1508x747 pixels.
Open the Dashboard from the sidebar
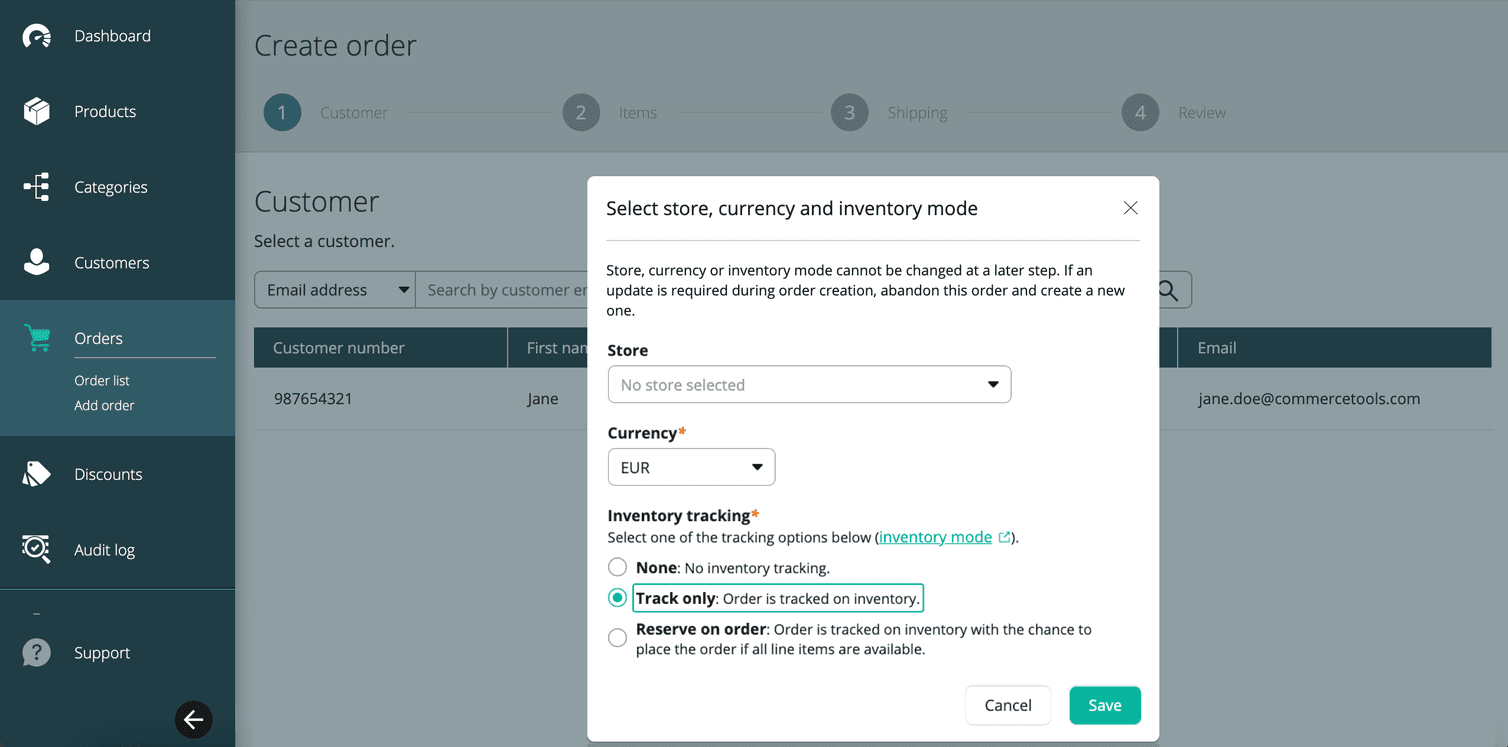tap(112, 35)
